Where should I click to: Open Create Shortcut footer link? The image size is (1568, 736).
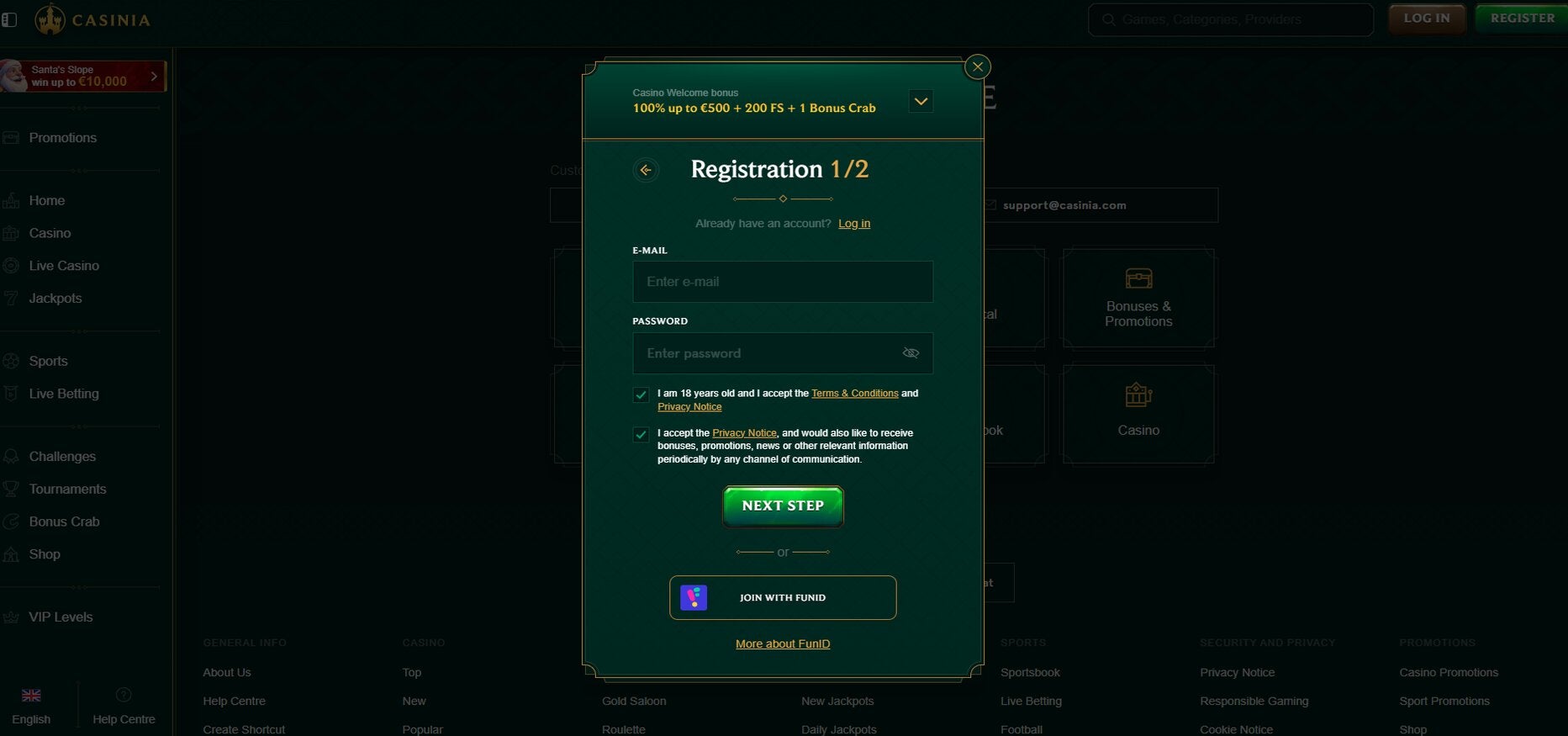(x=244, y=730)
